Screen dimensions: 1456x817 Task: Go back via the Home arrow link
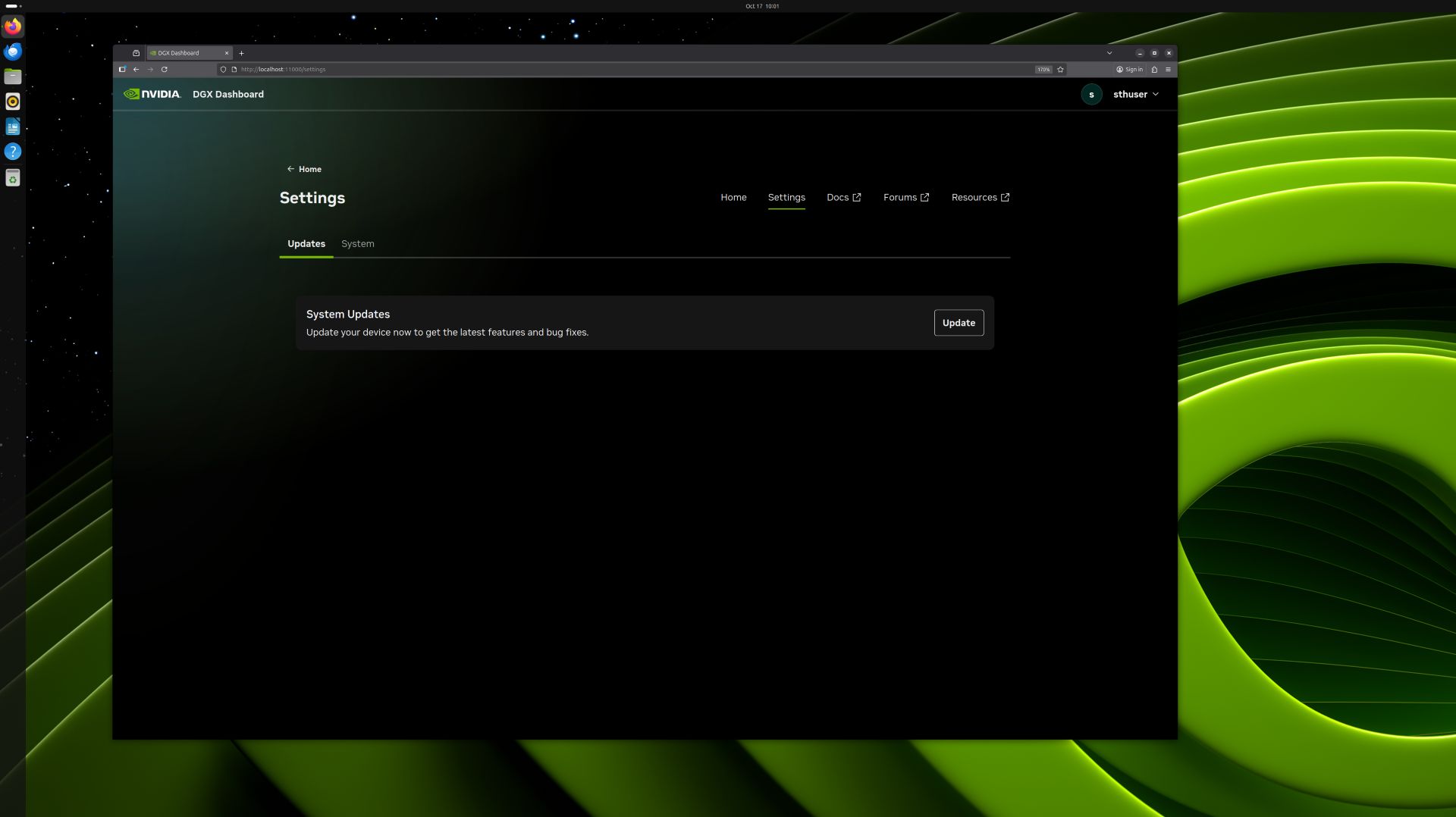304,169
